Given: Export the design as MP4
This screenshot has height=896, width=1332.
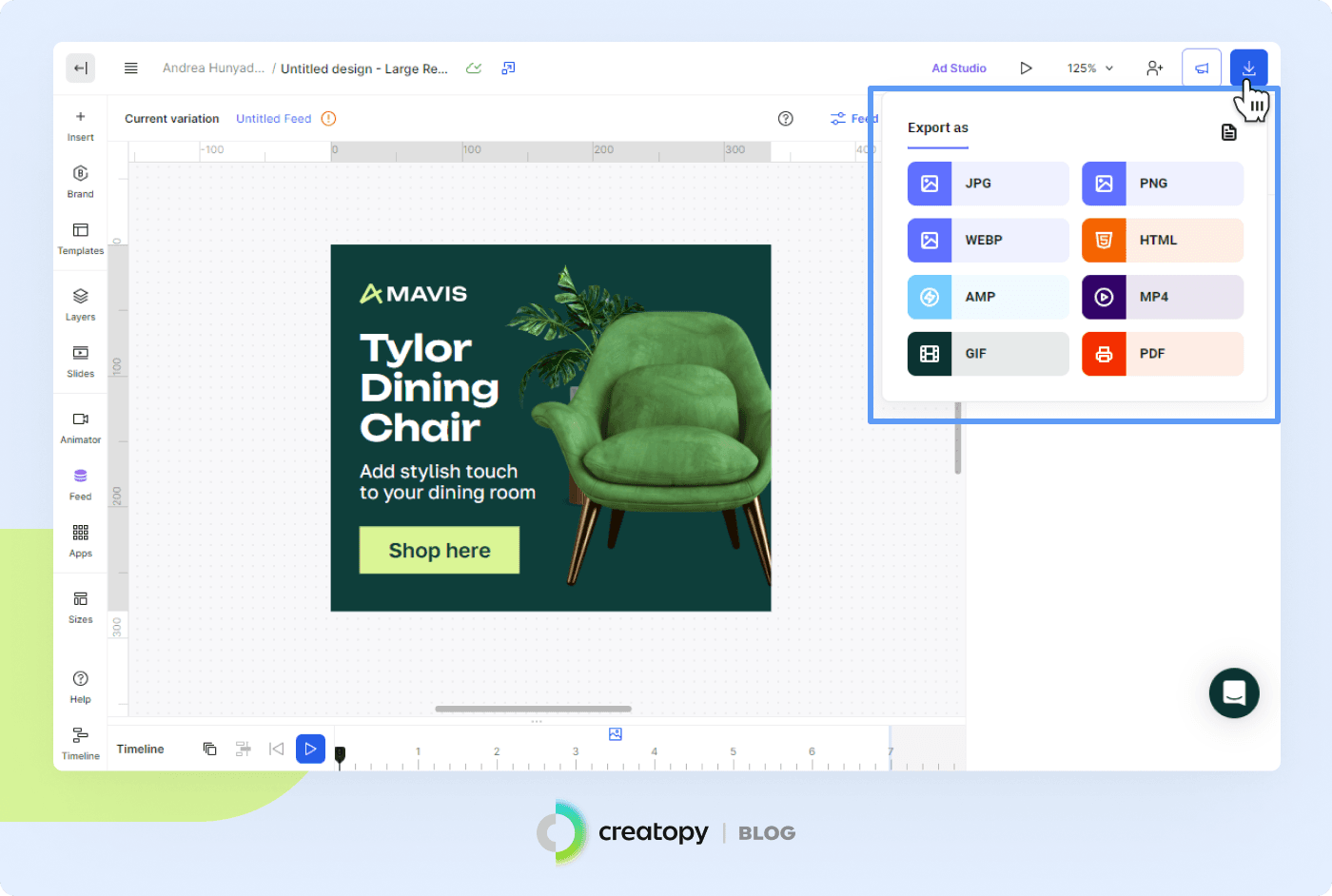Looking at the screenshot, I should (x=1162, y=297).
